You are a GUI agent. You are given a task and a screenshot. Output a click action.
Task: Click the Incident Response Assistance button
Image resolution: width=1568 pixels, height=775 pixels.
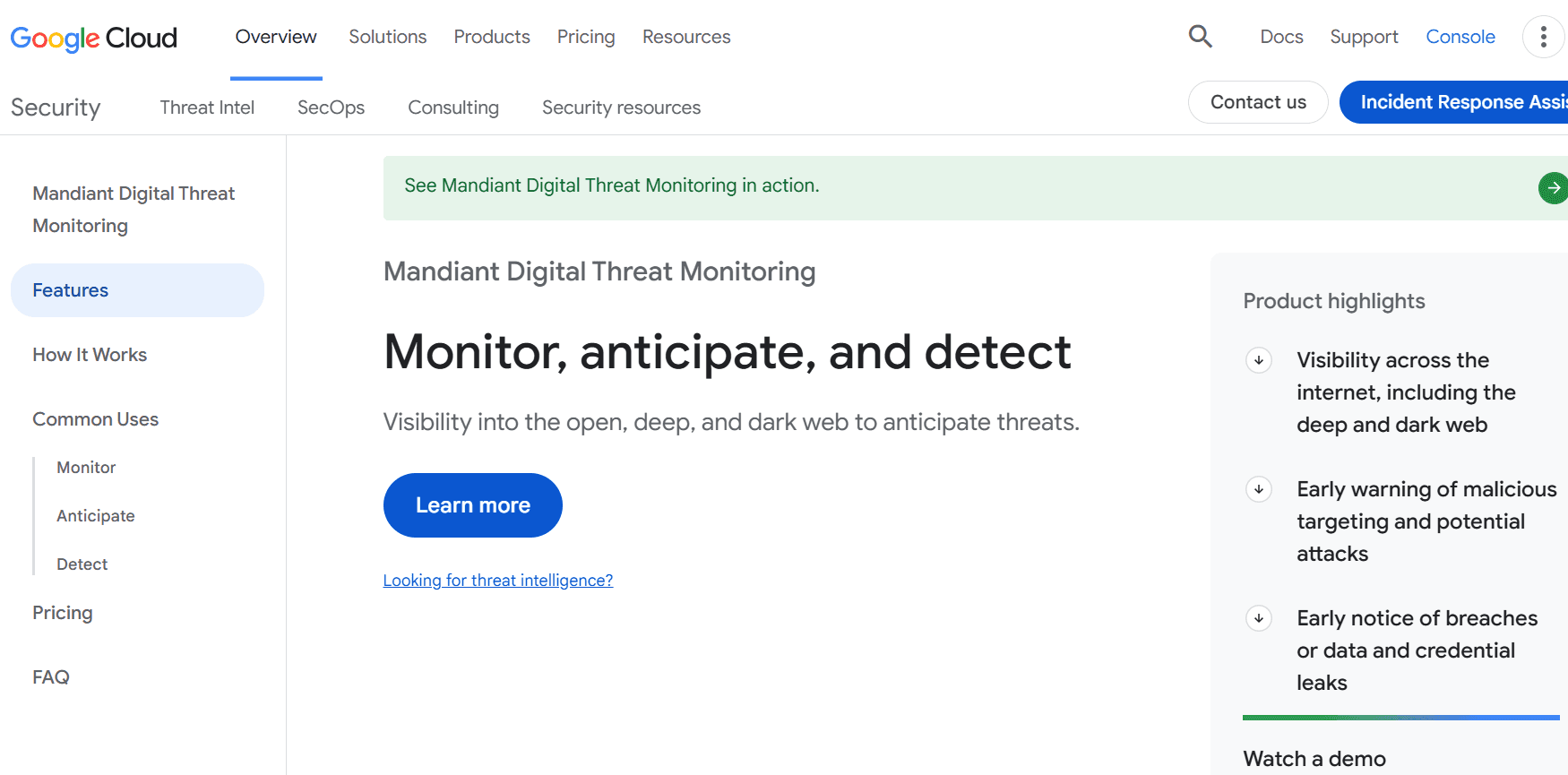tap(1454, 102)
